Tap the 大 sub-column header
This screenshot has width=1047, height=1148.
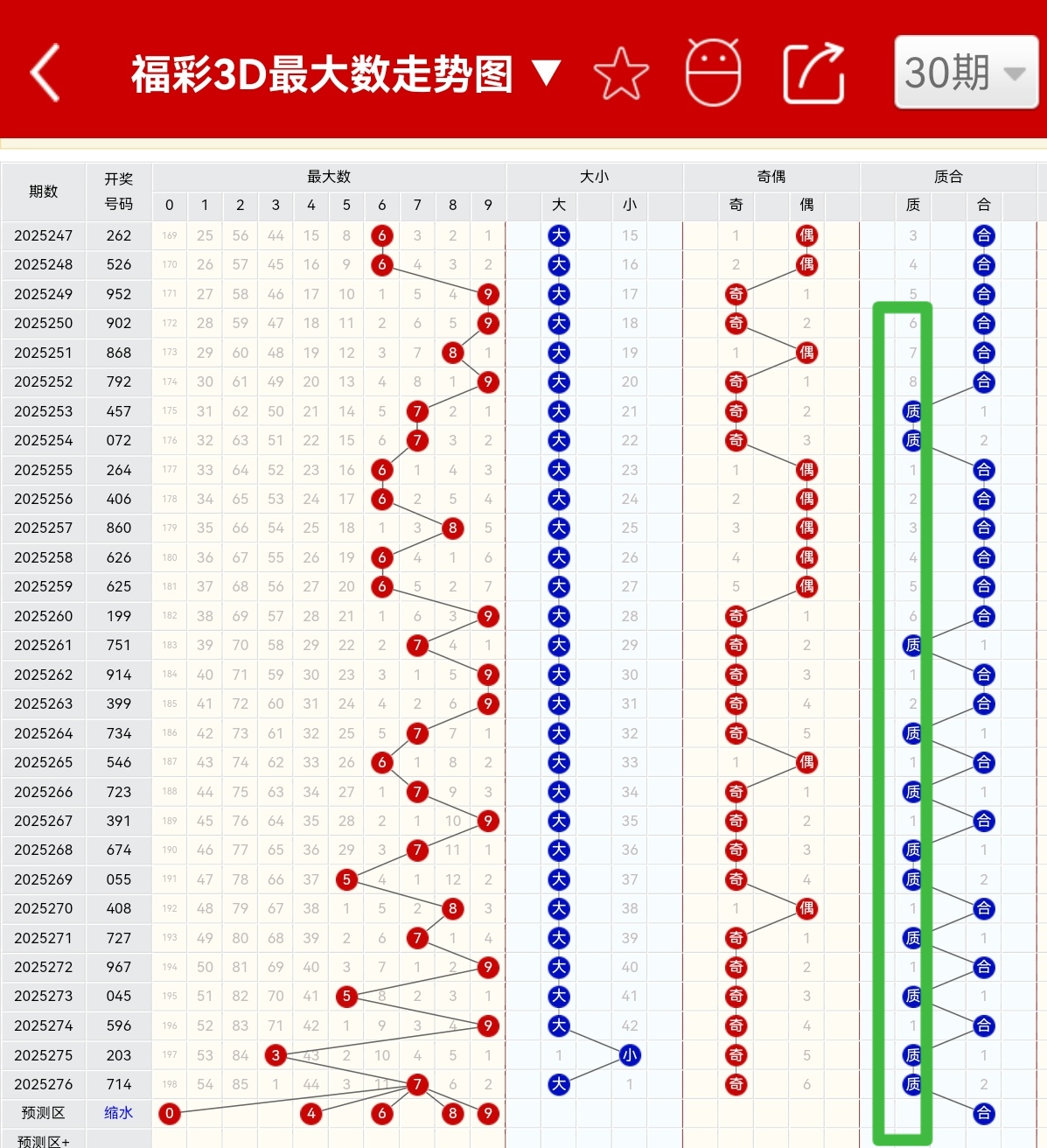click(559, 205)
